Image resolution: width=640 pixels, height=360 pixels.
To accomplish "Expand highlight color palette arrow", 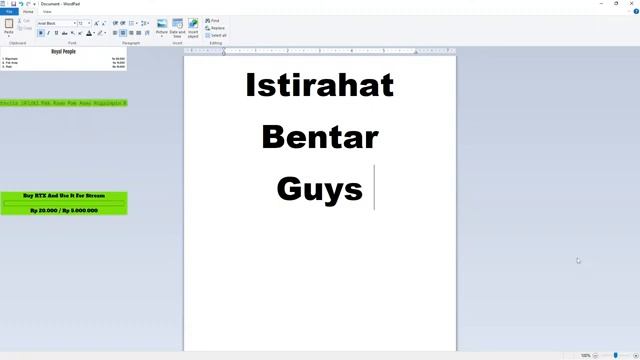I will pyautogui.click(x=105, y=33).
